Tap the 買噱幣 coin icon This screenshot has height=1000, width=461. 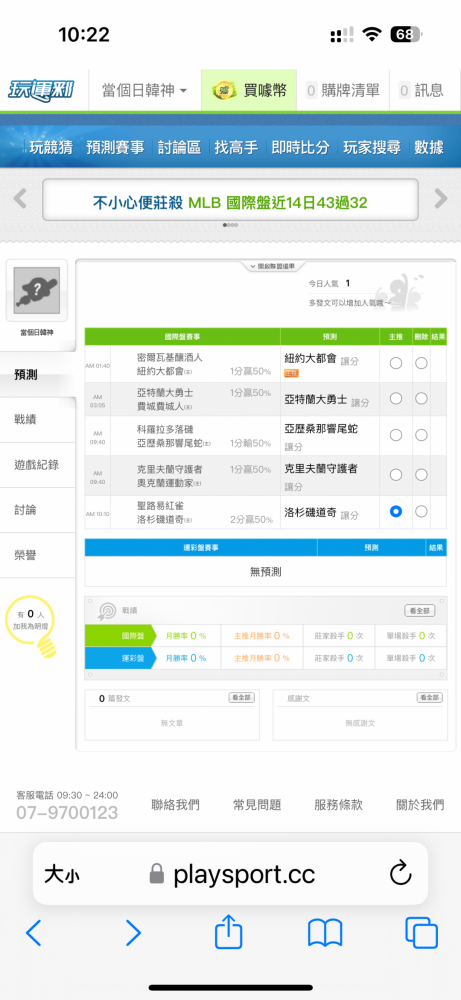(223, 91)
